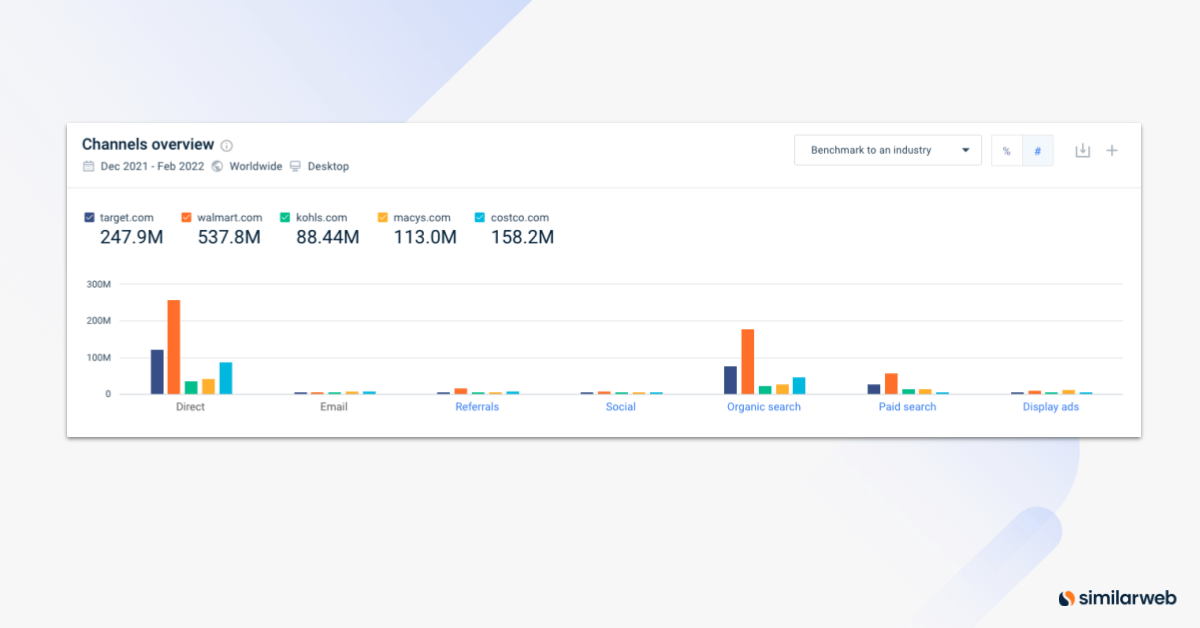Open the Display ads channel link
Viewport: 1200px width, 628px height.
pos(1050,407)
